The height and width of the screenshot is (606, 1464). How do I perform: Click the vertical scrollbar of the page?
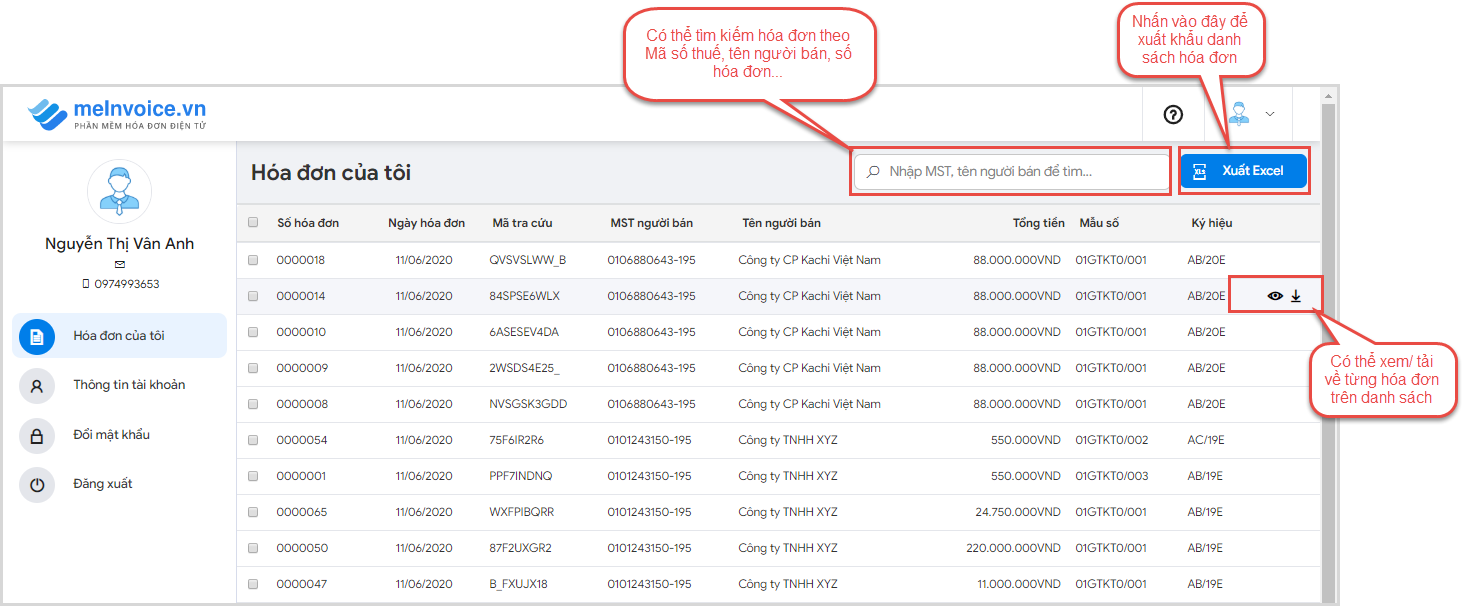click(x=1329, y=352)
